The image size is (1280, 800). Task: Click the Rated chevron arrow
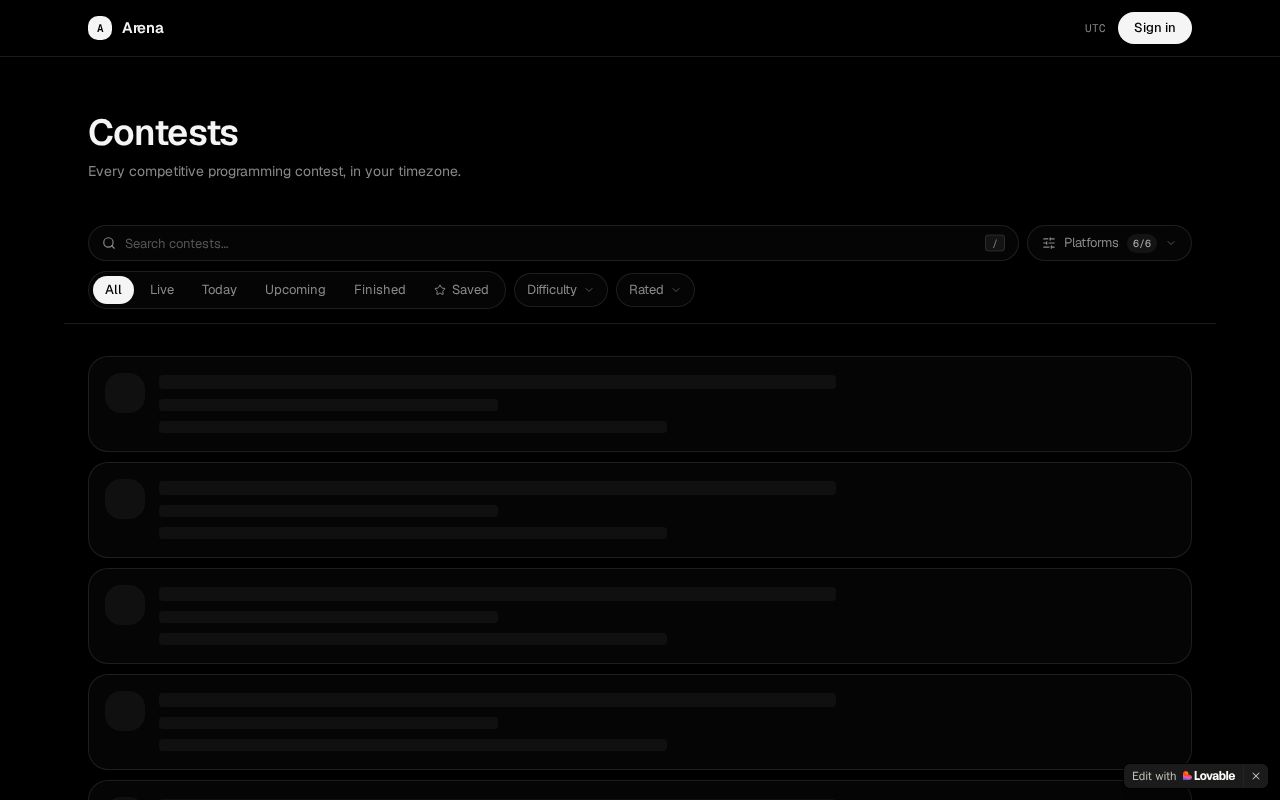(676, 290)
